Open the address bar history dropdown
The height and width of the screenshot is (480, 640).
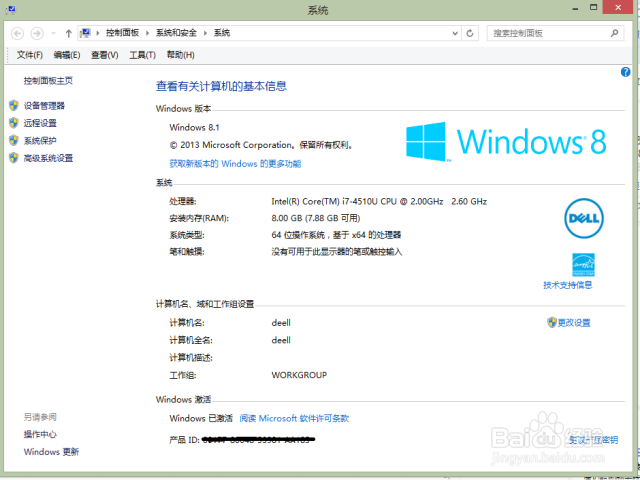(x=456, y=33)
